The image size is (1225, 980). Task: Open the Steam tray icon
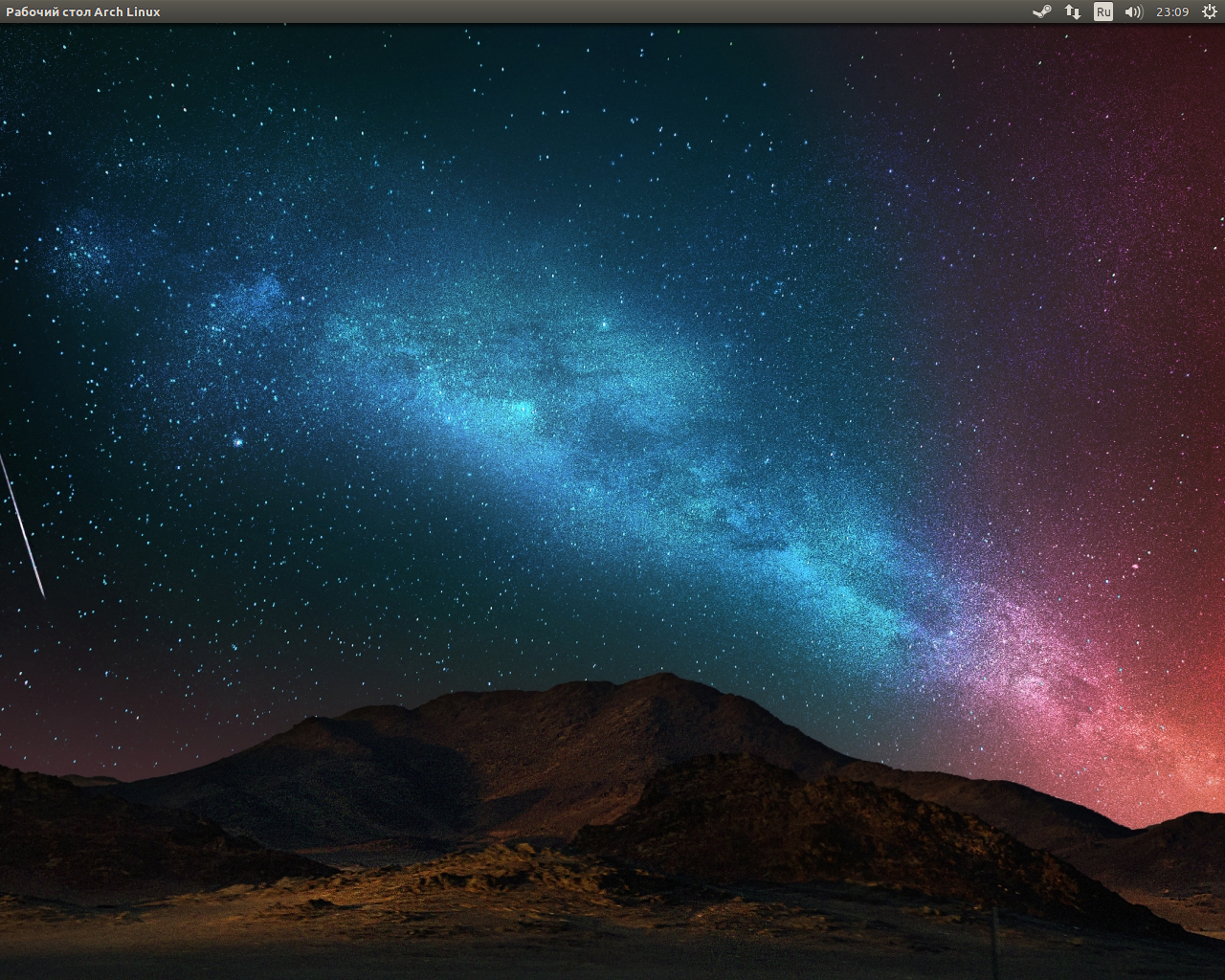[x=1042, y=11]
